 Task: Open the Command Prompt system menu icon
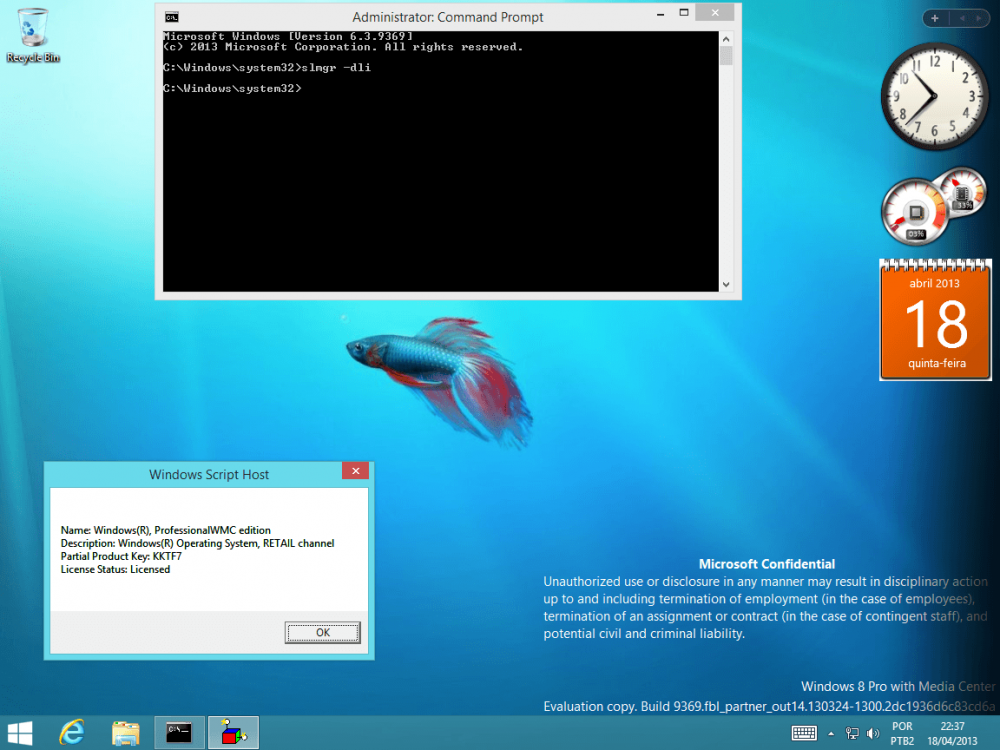172,17
